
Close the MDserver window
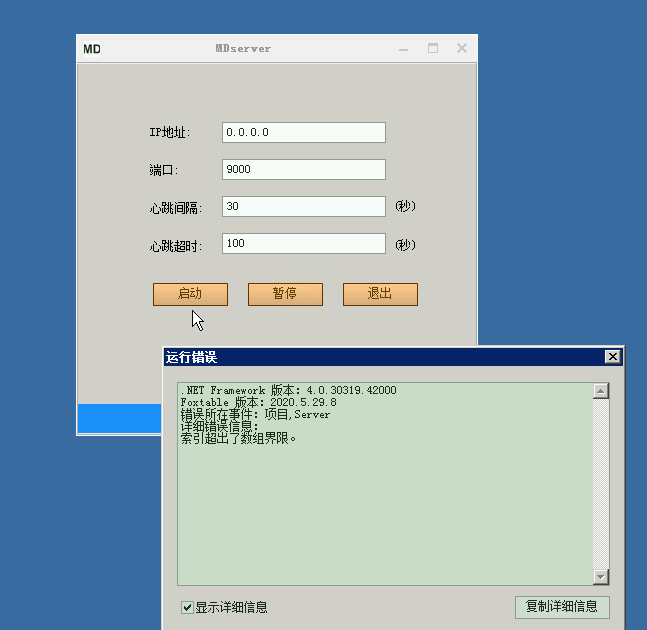(462, 49)
